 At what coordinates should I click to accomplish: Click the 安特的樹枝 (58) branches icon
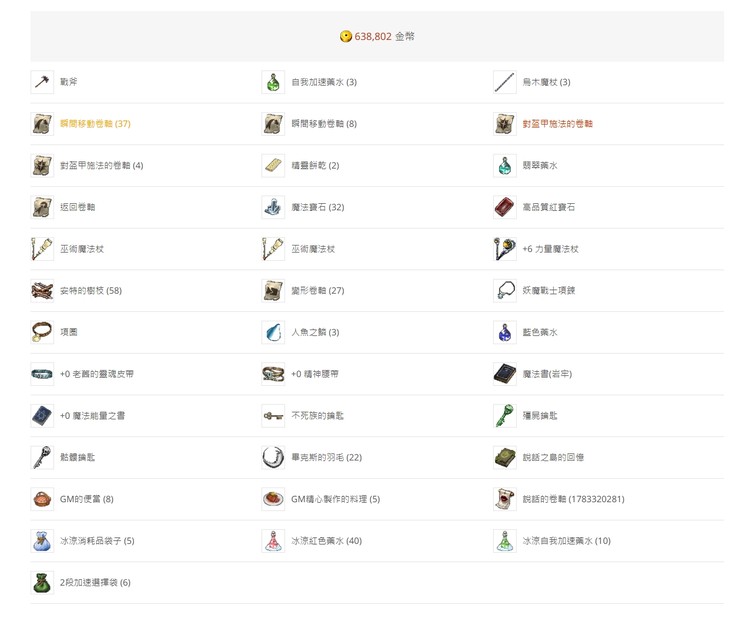pyautogui.click(x=42, y=290)
